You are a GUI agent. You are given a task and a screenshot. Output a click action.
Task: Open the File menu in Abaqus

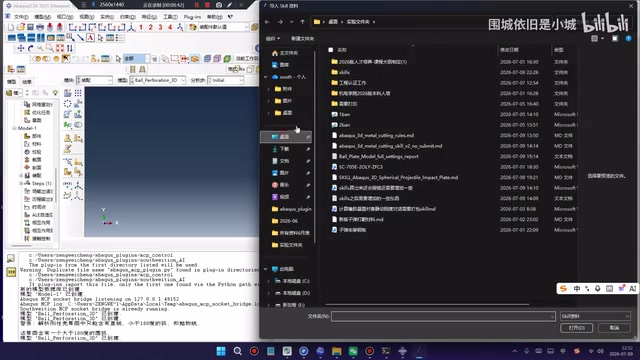click(21, 17)
